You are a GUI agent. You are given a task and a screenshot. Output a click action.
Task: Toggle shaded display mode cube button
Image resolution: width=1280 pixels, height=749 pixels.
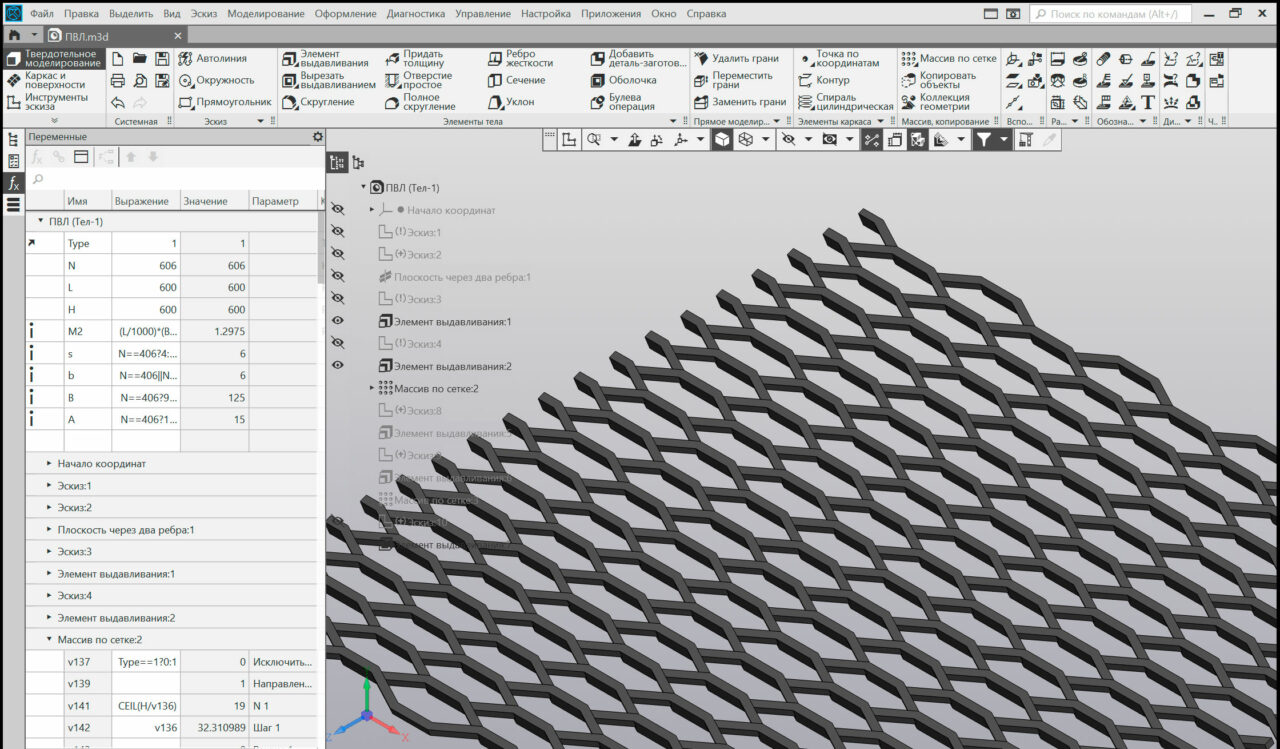click(721, 140)
